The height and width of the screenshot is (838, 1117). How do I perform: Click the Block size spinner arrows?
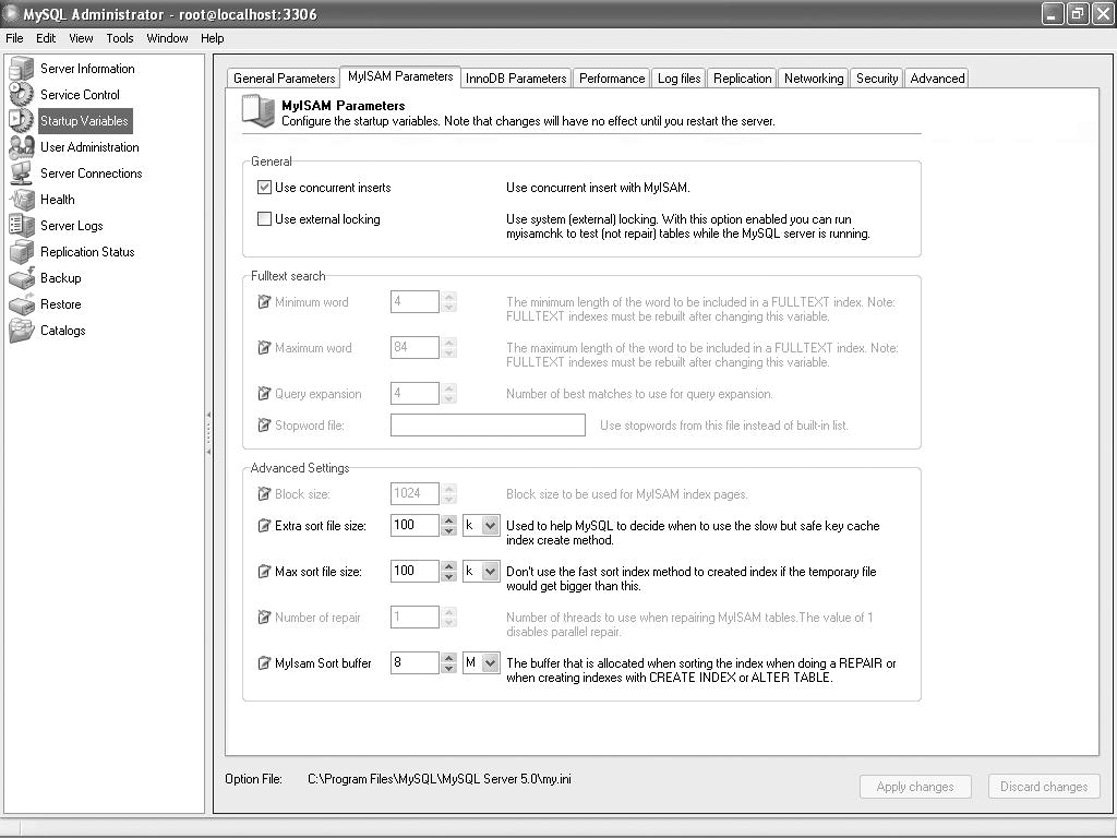449,494
